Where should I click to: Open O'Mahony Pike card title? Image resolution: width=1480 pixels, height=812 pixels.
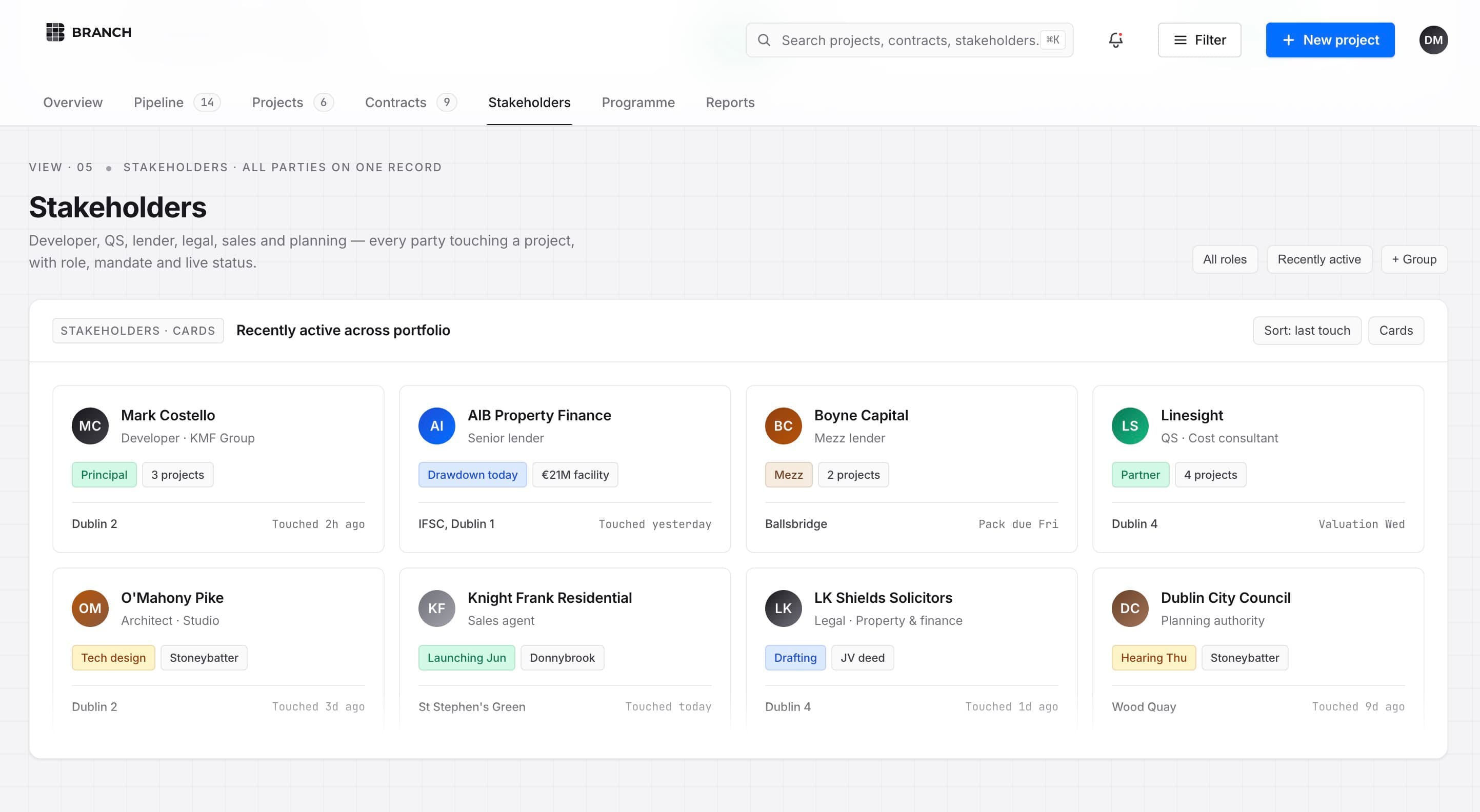172,598
